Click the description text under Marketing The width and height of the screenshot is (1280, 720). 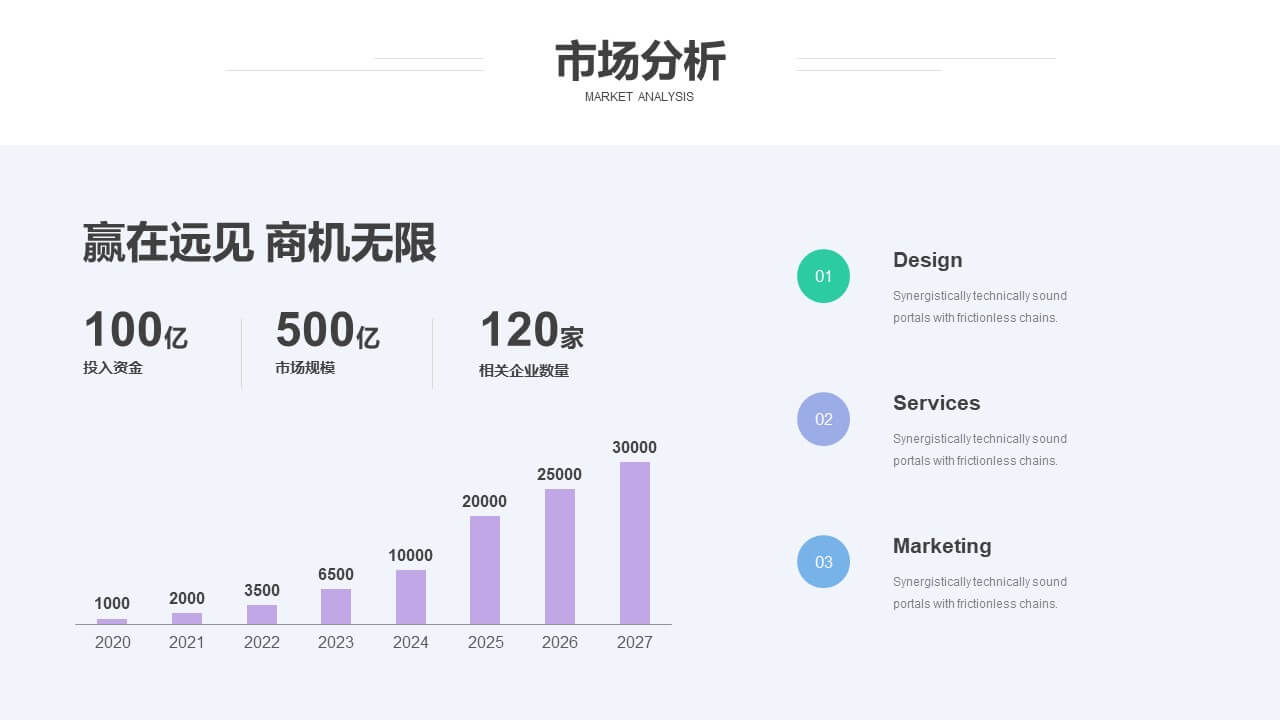coord(980,593)
